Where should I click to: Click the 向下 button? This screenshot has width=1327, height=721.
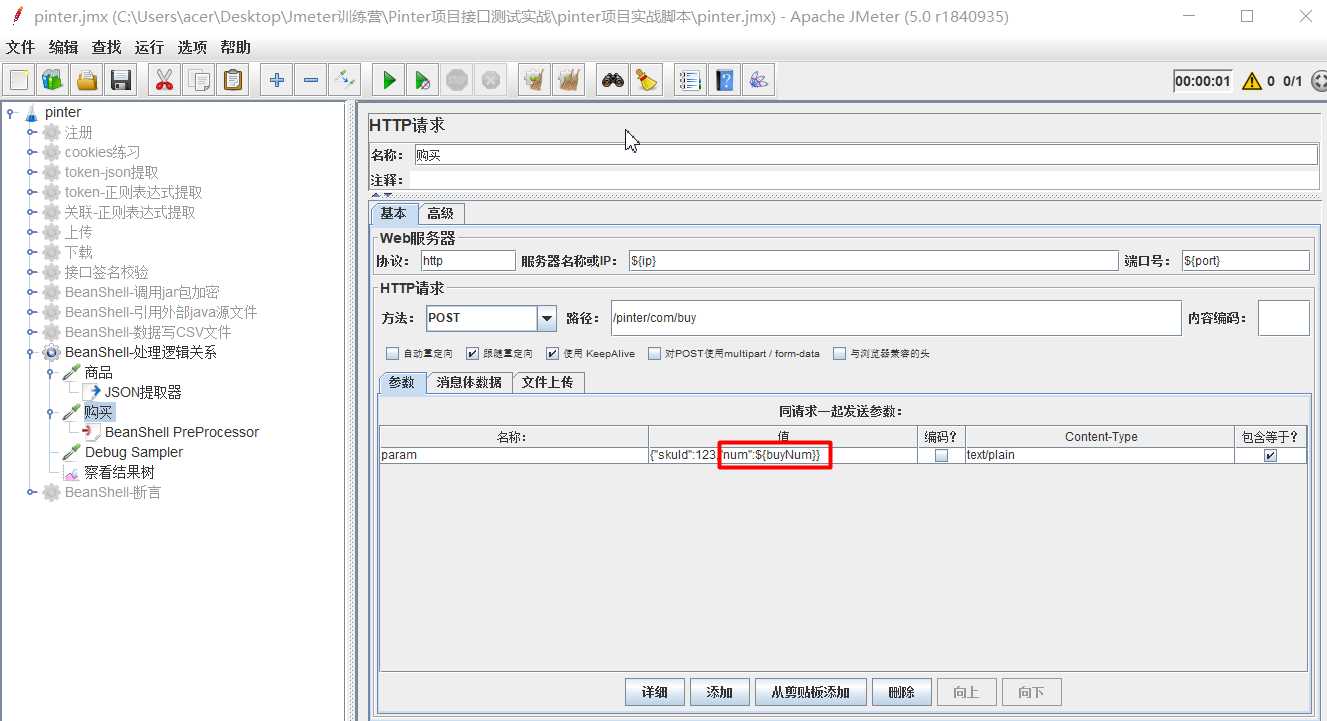click(x=1031, y=692)
